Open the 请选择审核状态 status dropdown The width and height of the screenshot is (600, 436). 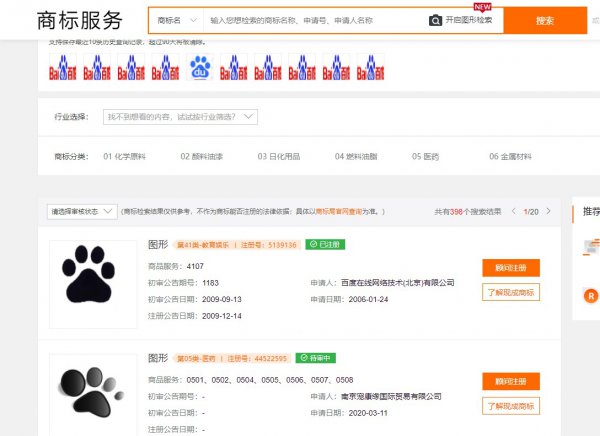(82, 211)
